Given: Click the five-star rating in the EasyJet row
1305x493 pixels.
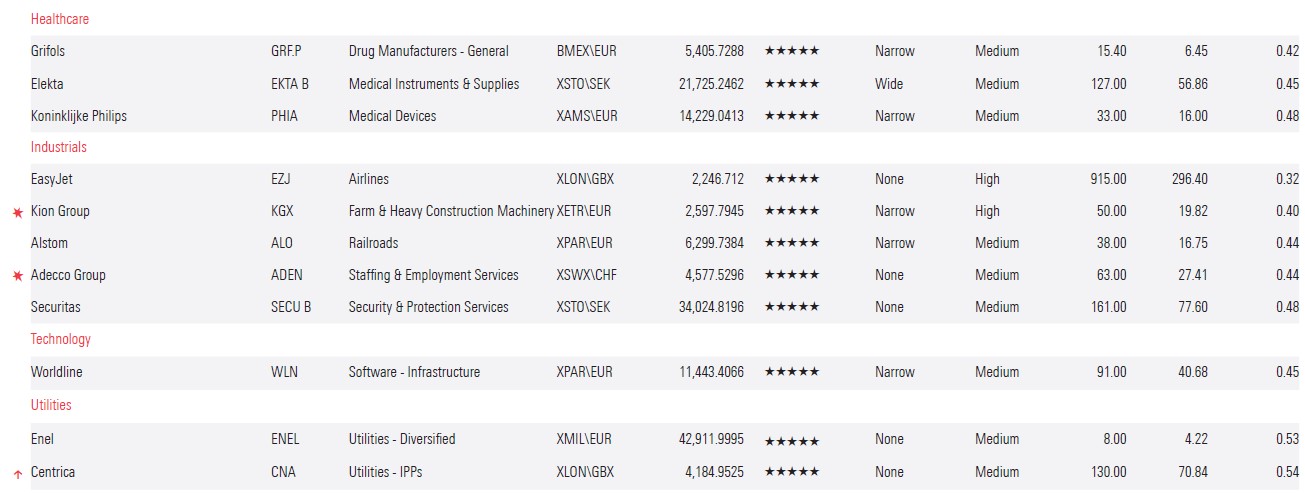Looking at the screenshot, I should point(791,179).
